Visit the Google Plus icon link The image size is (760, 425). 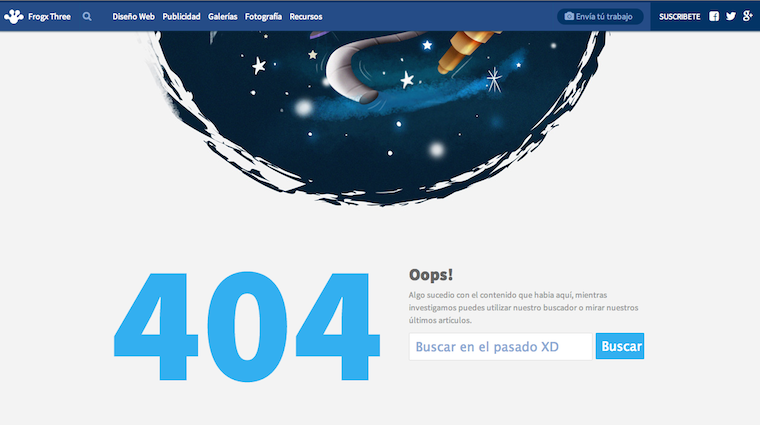point(747,16)
